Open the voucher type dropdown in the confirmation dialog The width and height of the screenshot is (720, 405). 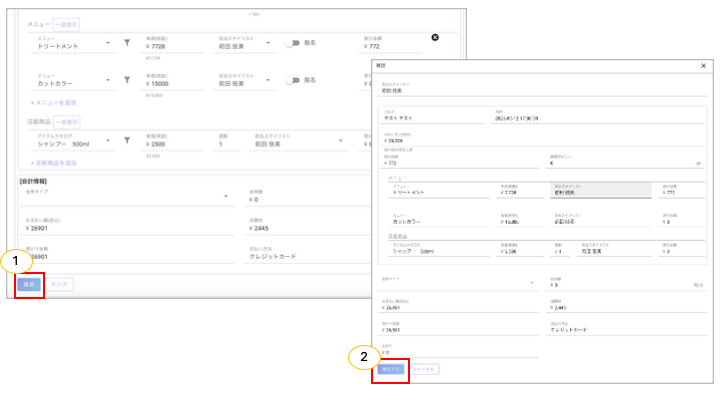click(x=532, y=283)
